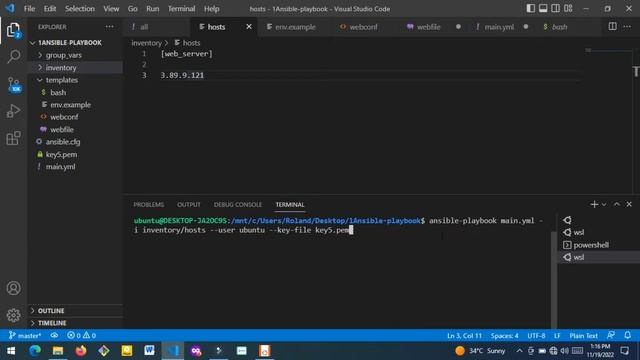640x360 pixels.
Task: Open main.yml in explorer tree
Action: 60,167
